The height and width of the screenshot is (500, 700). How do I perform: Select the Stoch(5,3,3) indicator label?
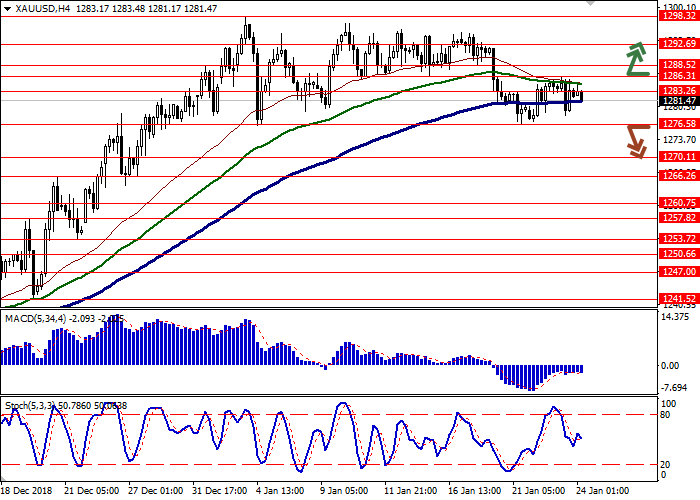pyautogui.click(x=30, y=406)
